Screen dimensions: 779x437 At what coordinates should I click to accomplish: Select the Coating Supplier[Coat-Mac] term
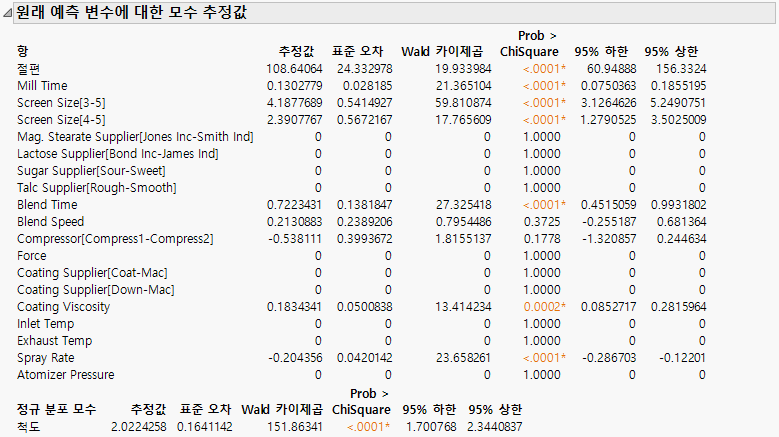[x=92, y=273]
